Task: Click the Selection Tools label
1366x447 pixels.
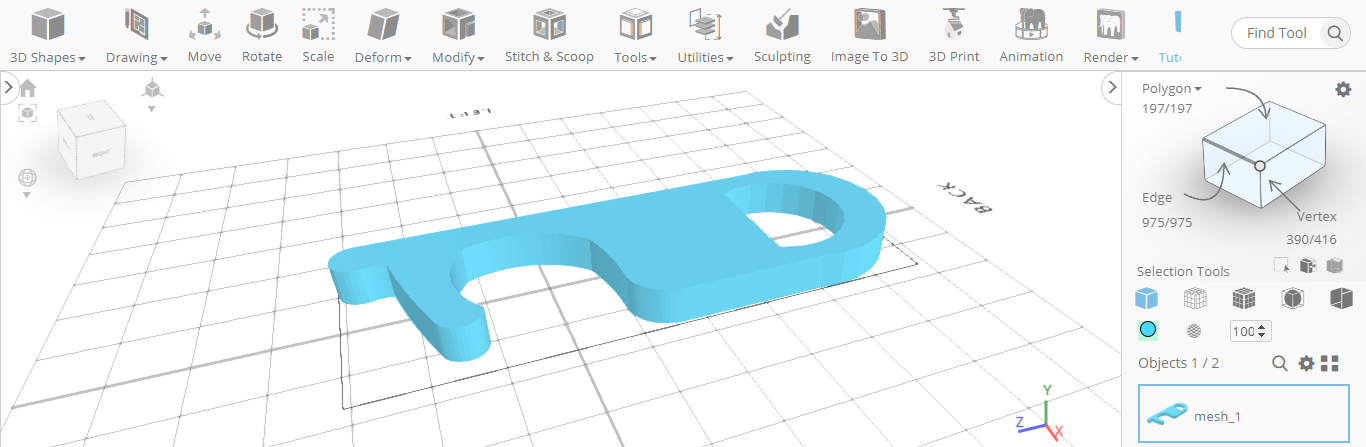Action: 1183,271
